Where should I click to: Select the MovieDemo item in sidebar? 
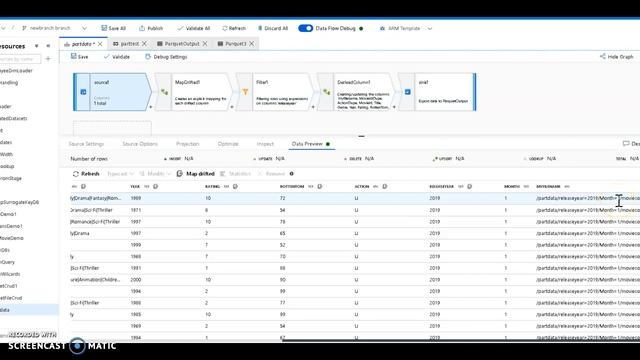tap(12, 238)
